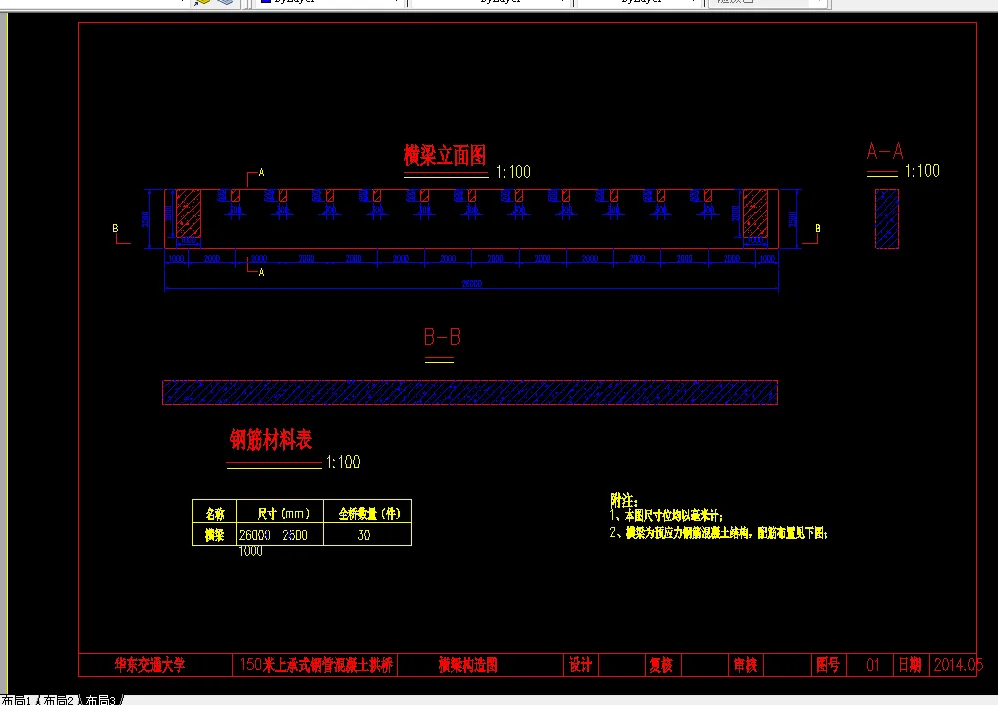Screen dimensions: 998x705
Task: Open the color ByLayer dropdown with blue swatch
Action: (329, 2)
